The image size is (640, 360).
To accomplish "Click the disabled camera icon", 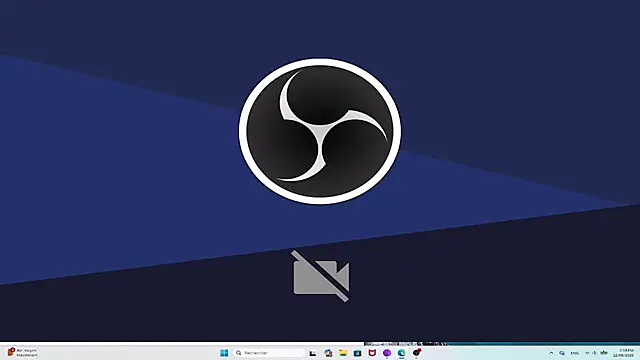I will click(321, 276).
